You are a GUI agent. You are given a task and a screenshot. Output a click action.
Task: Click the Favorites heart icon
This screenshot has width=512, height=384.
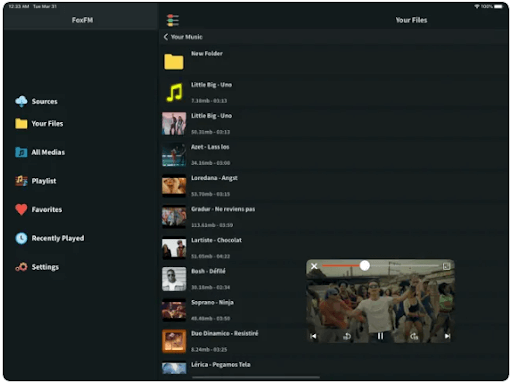pyautogui.click(x=21, y=209)
